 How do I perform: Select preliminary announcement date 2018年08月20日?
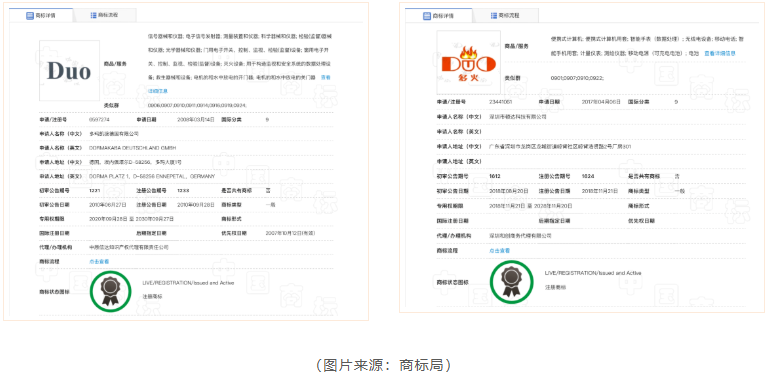coord(508,190)
